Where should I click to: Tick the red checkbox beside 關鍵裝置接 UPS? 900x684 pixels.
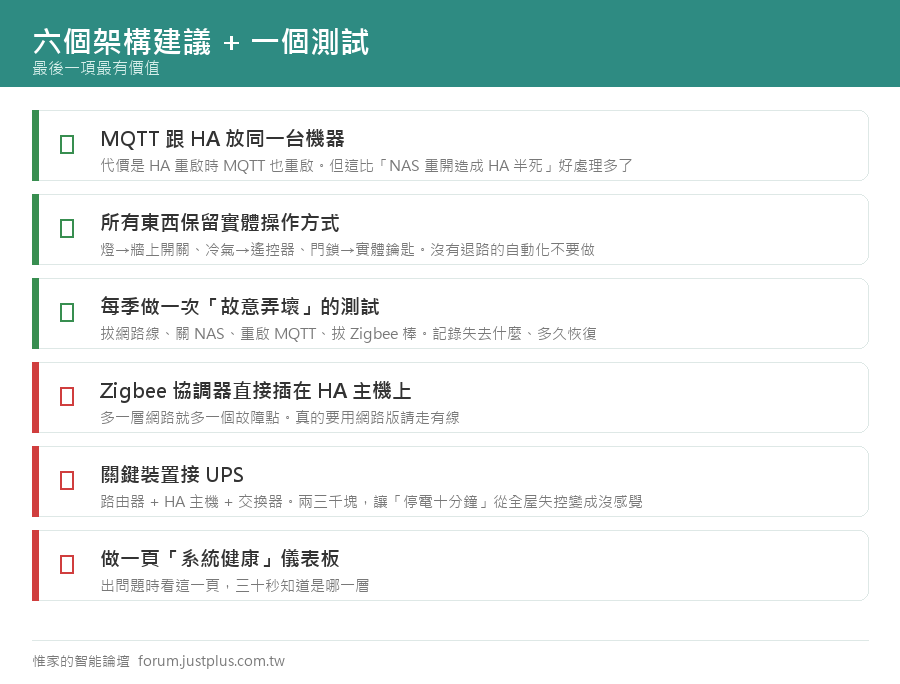[67, 480]
